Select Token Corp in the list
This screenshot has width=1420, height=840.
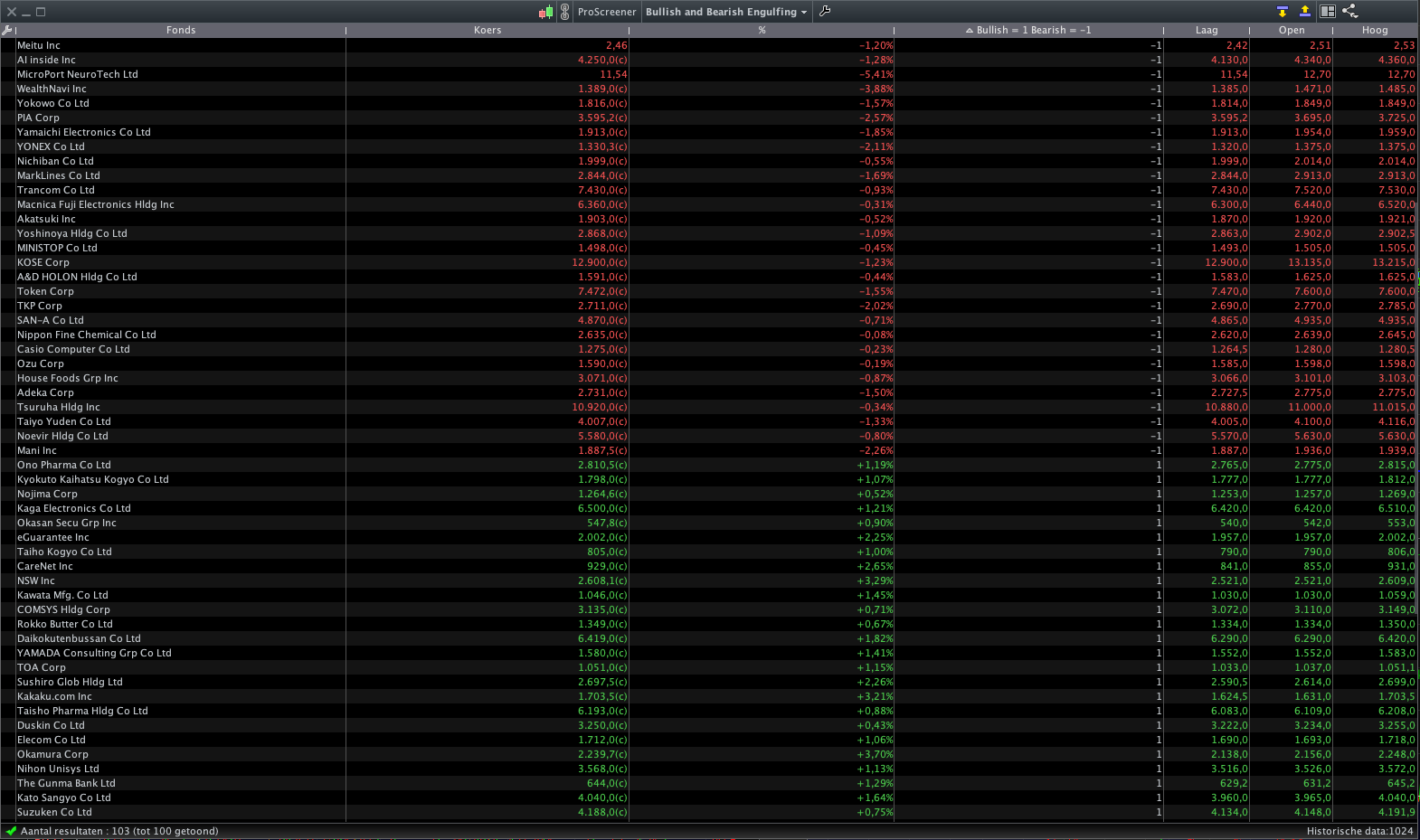[x=45, y=291]
